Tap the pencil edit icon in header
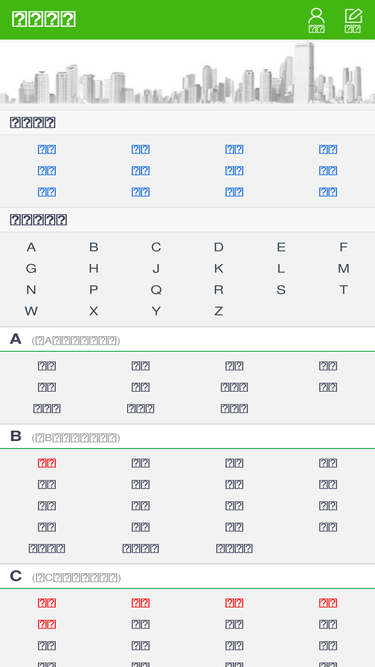Image resolution: width=375 pixels, height=667 pixels. (353, 20)
